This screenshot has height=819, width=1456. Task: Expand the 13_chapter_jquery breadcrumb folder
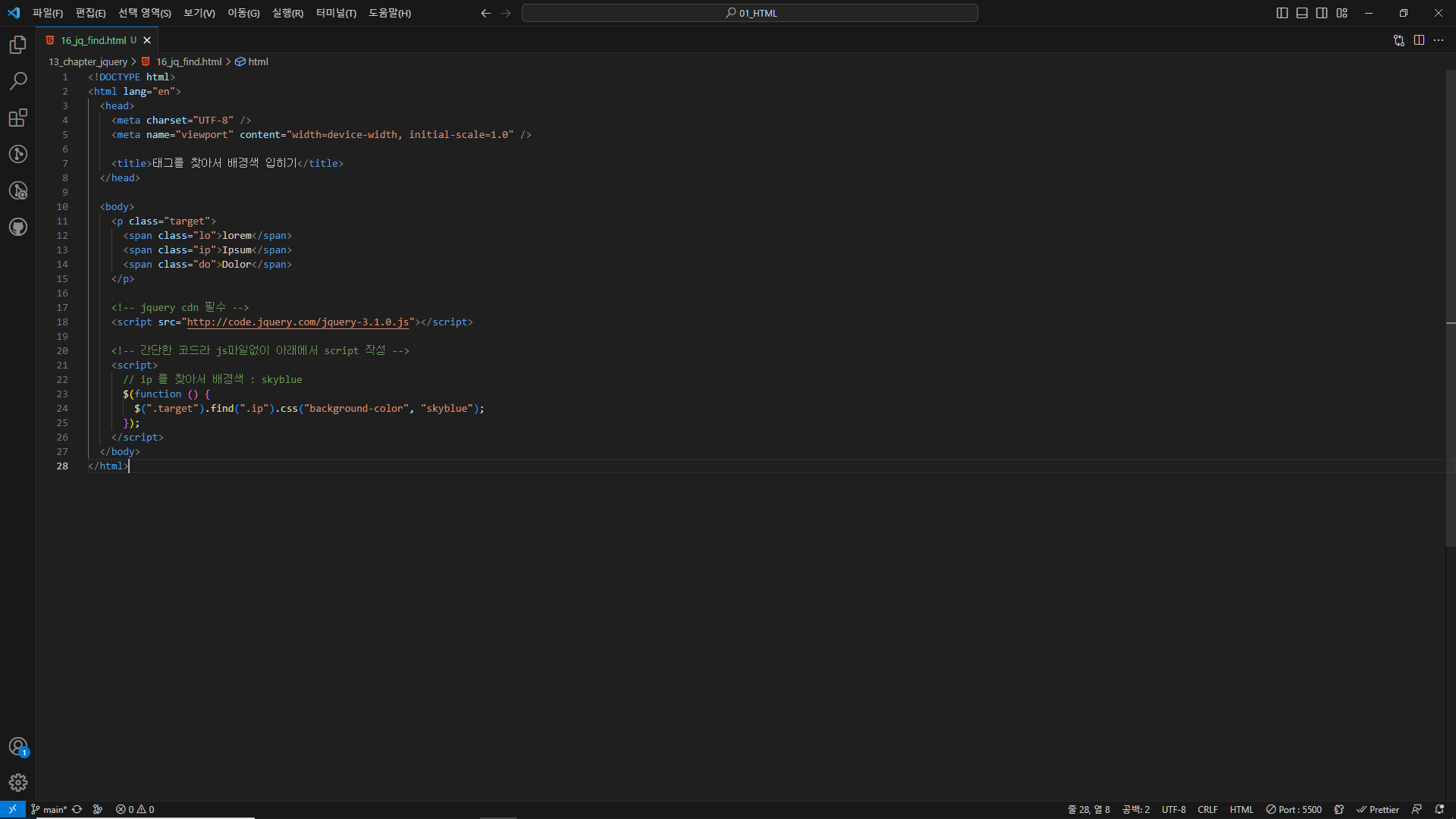click(x=88, y=61)
